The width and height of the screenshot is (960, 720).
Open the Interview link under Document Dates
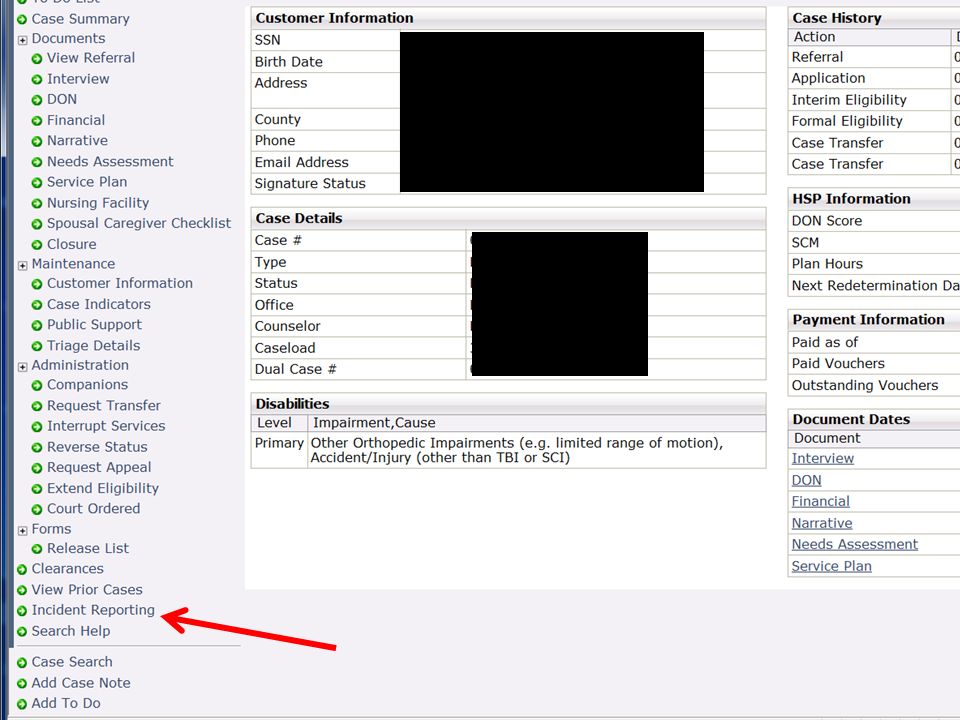click(x=822, y=459)
